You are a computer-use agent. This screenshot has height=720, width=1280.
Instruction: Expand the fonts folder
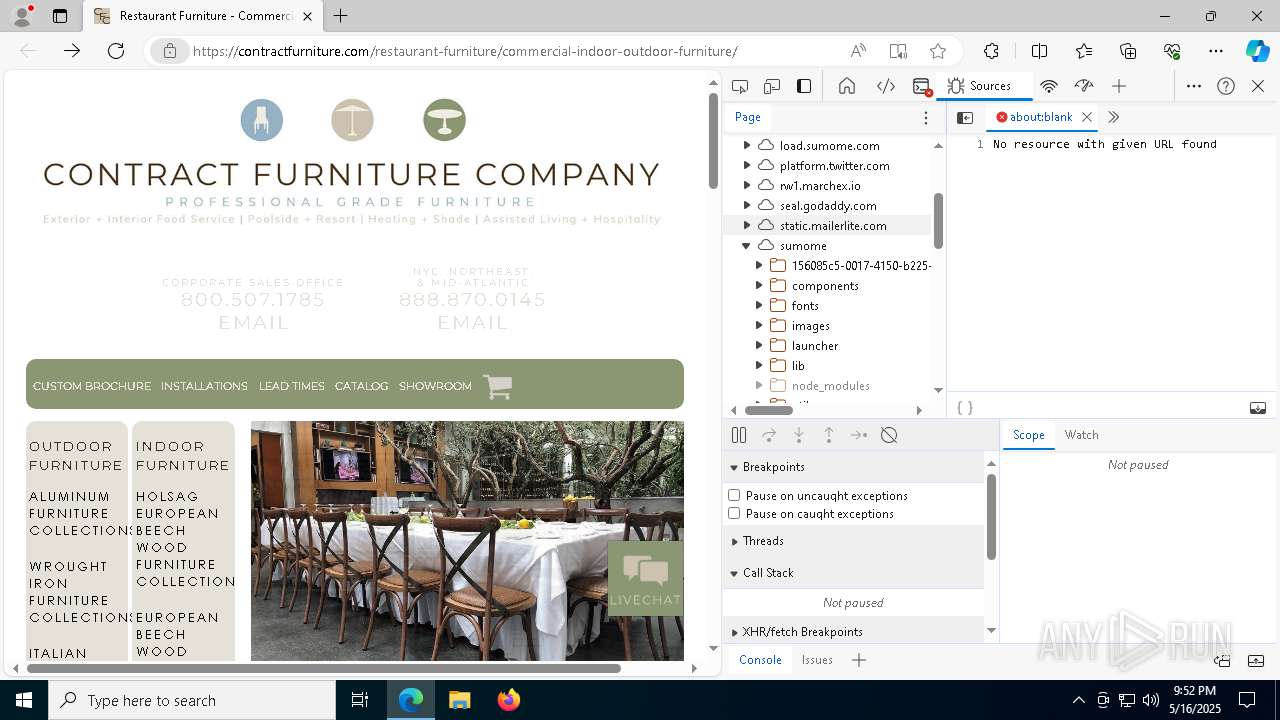coord(758,306)
